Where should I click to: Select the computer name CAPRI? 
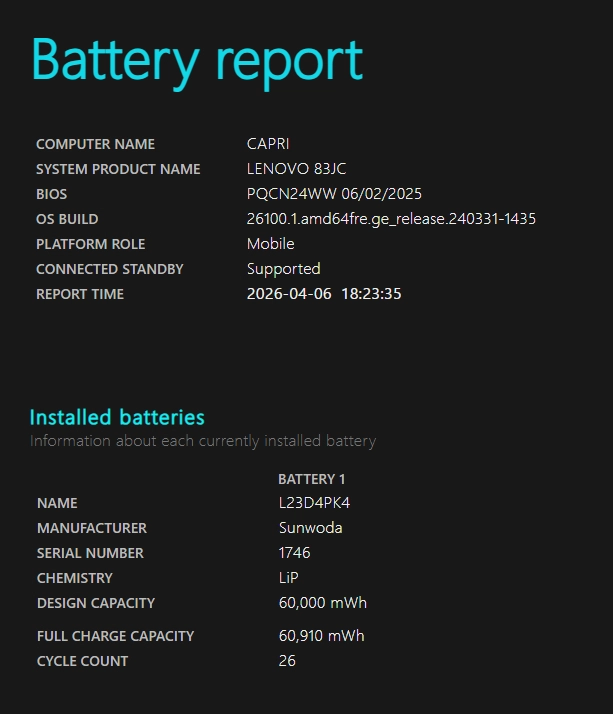pos(268,144)
